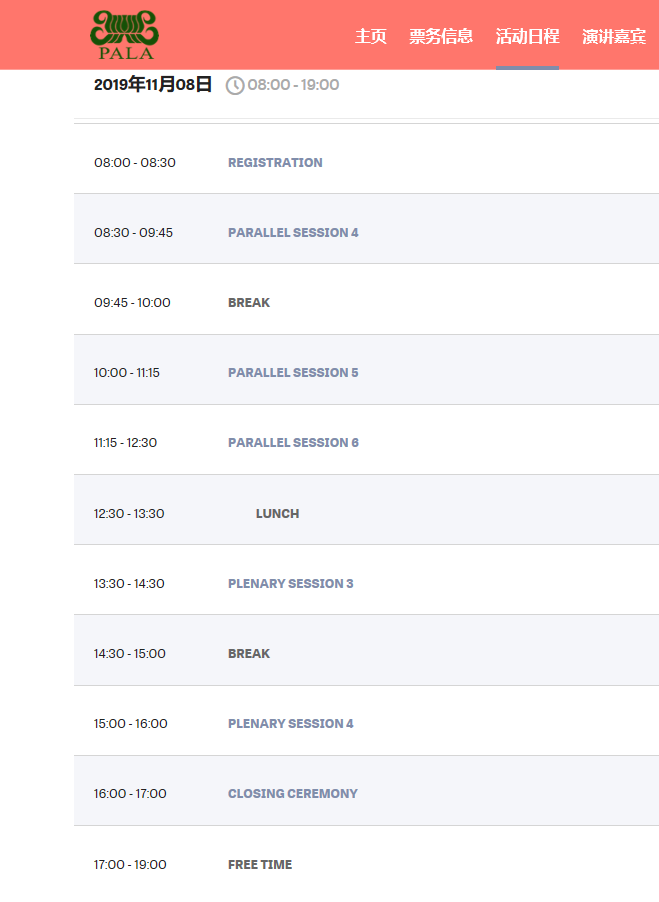659x902 pixels.
Task: Select the Plenary Session 4 link
Action: pos(290,724)
